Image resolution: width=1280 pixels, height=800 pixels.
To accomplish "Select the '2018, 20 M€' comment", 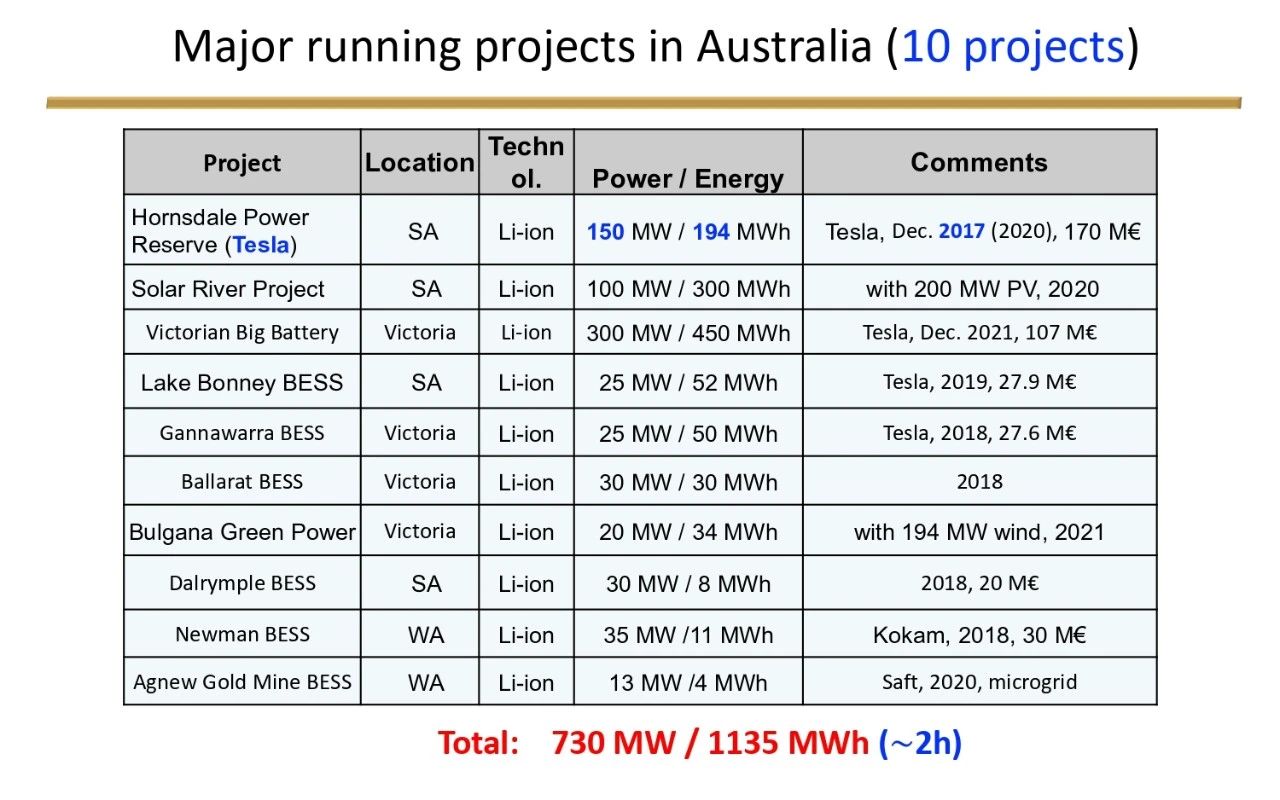I will click(x=979, y=582).
